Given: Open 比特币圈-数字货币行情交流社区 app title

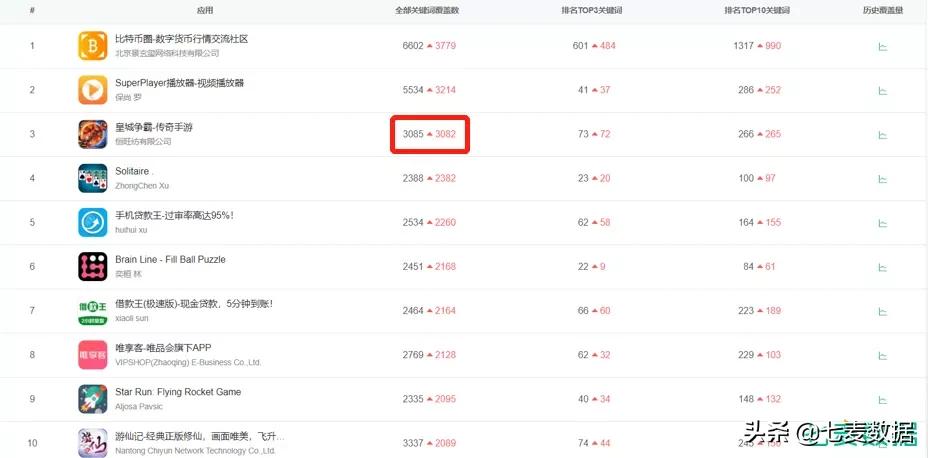Looking at the screenshot, I should [x=182, y=39].
